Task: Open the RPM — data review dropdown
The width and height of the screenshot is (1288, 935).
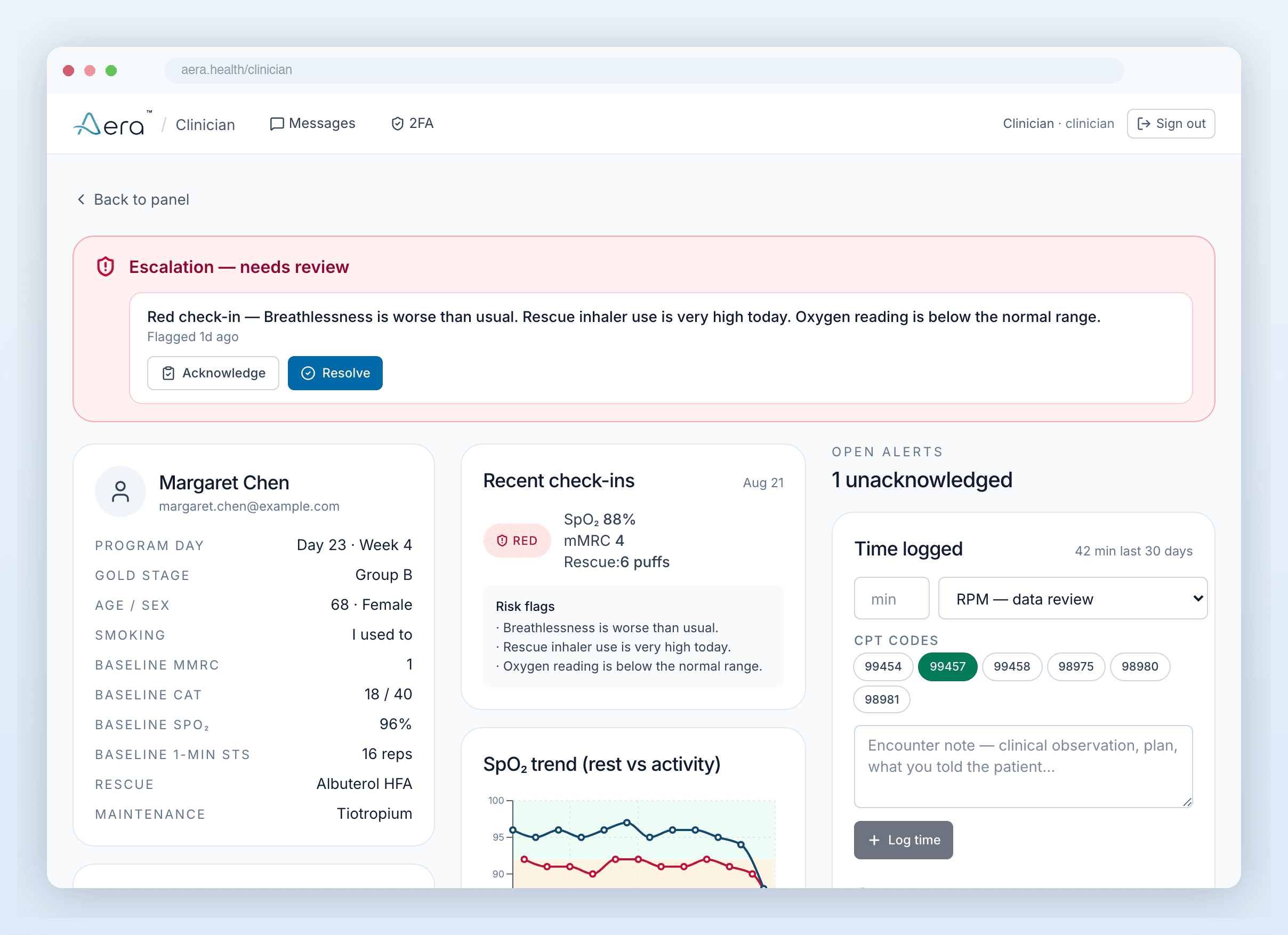Action: [1073, 598]
